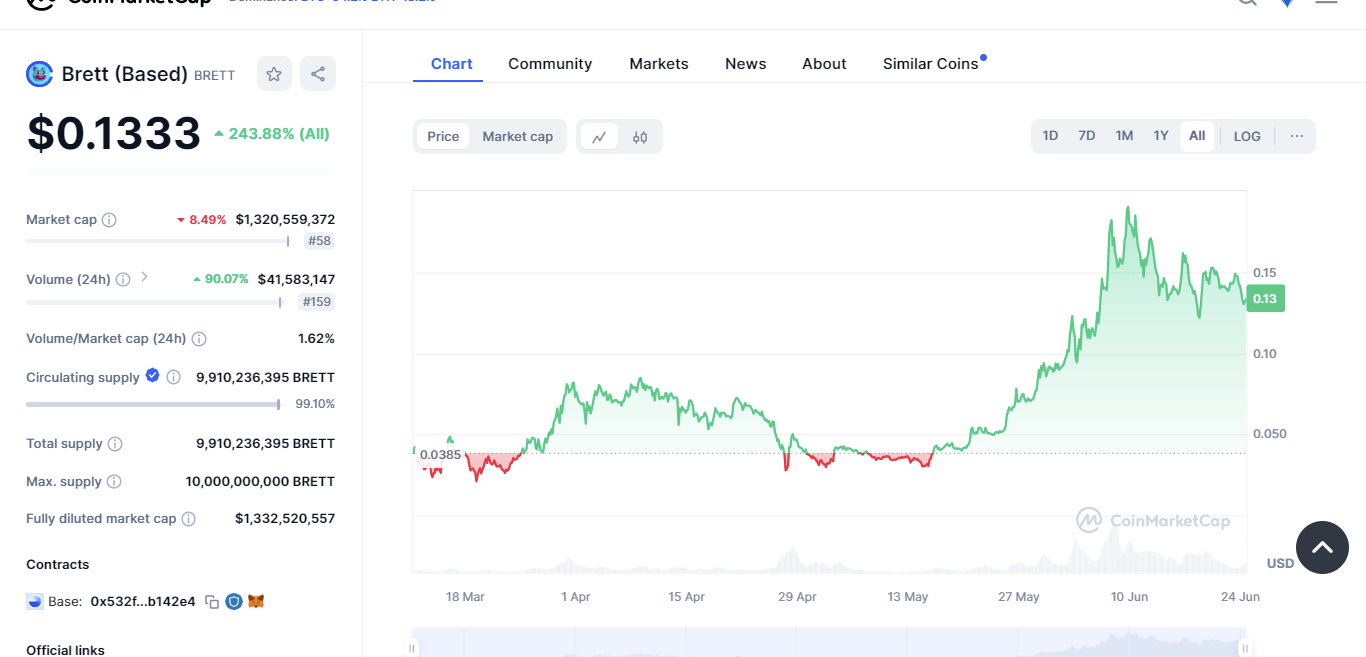Add Brett to watchlist with star icon
The image size is (1366, 657).
click(274, 74)
